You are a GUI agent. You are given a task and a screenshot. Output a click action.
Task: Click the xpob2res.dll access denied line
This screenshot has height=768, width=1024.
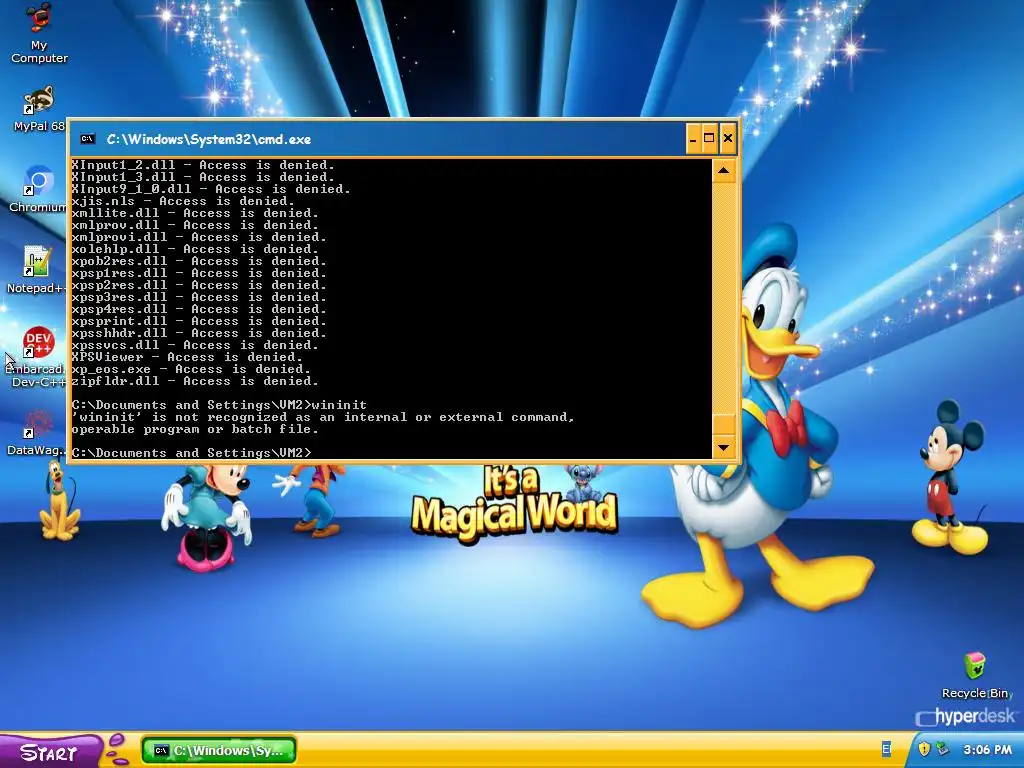[199, 261]
